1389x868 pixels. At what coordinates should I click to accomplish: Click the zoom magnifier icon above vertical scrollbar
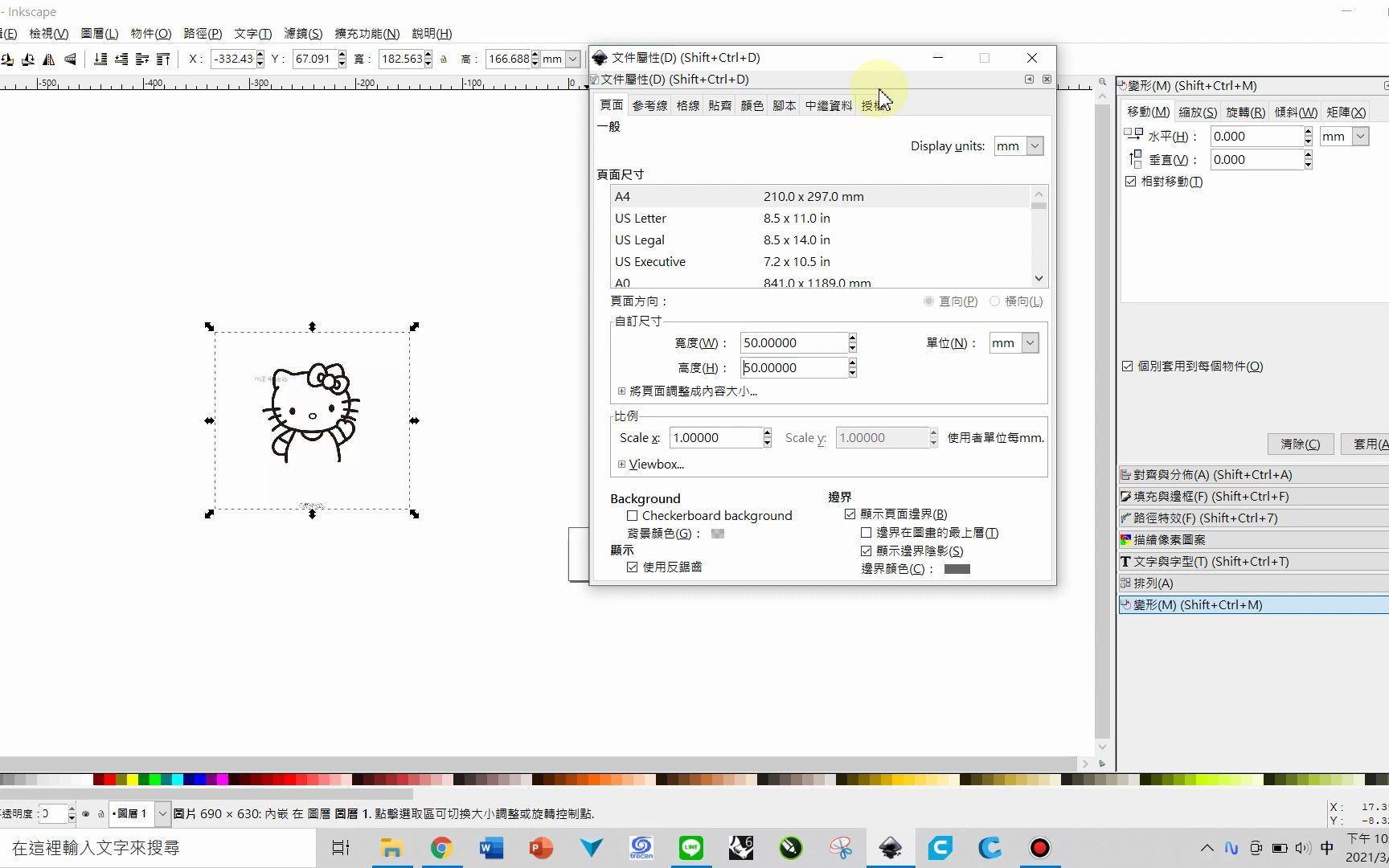1102,82
